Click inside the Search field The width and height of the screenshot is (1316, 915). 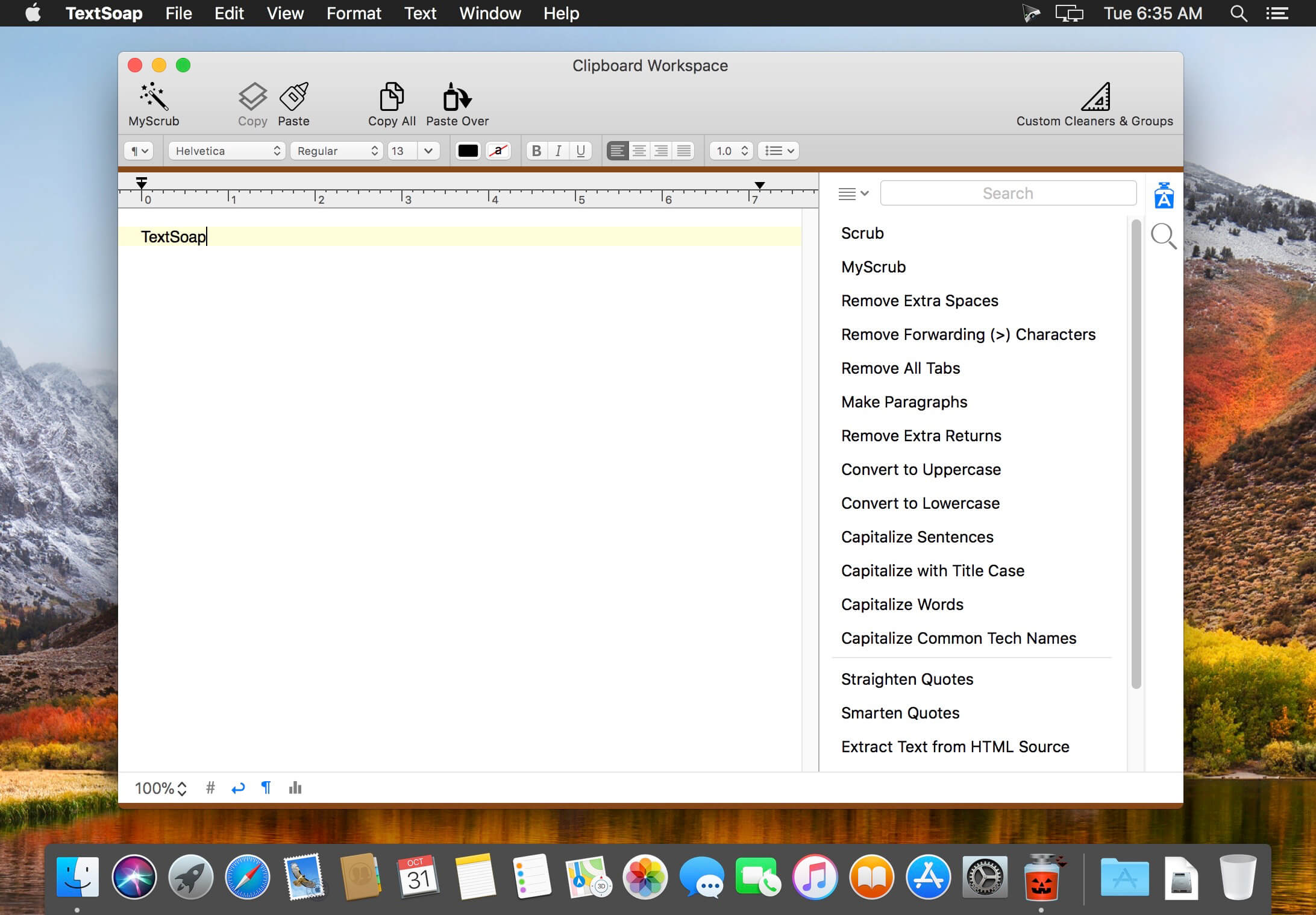1008,193
